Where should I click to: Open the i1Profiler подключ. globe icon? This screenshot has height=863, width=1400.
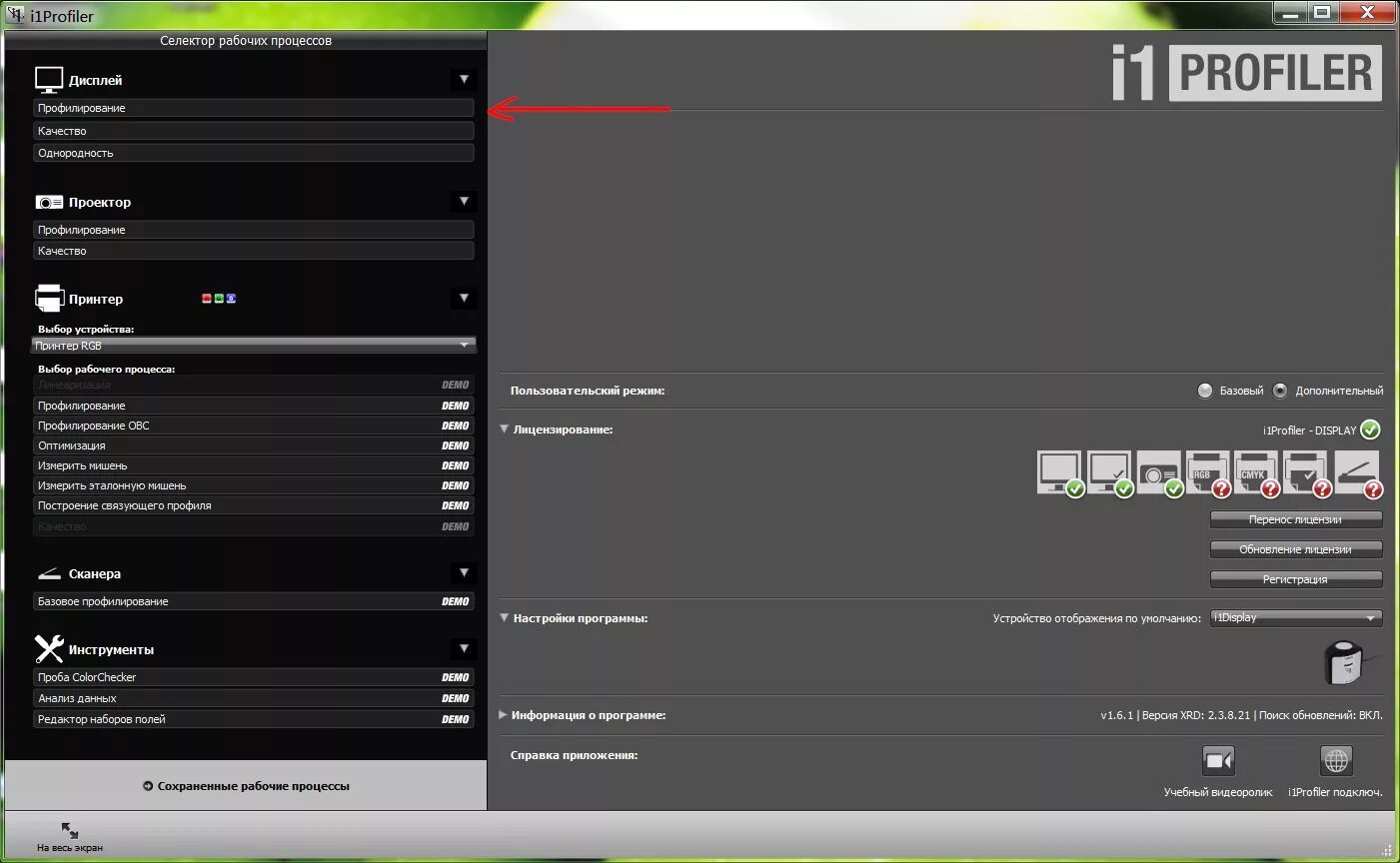click(x=1336, y=761)
